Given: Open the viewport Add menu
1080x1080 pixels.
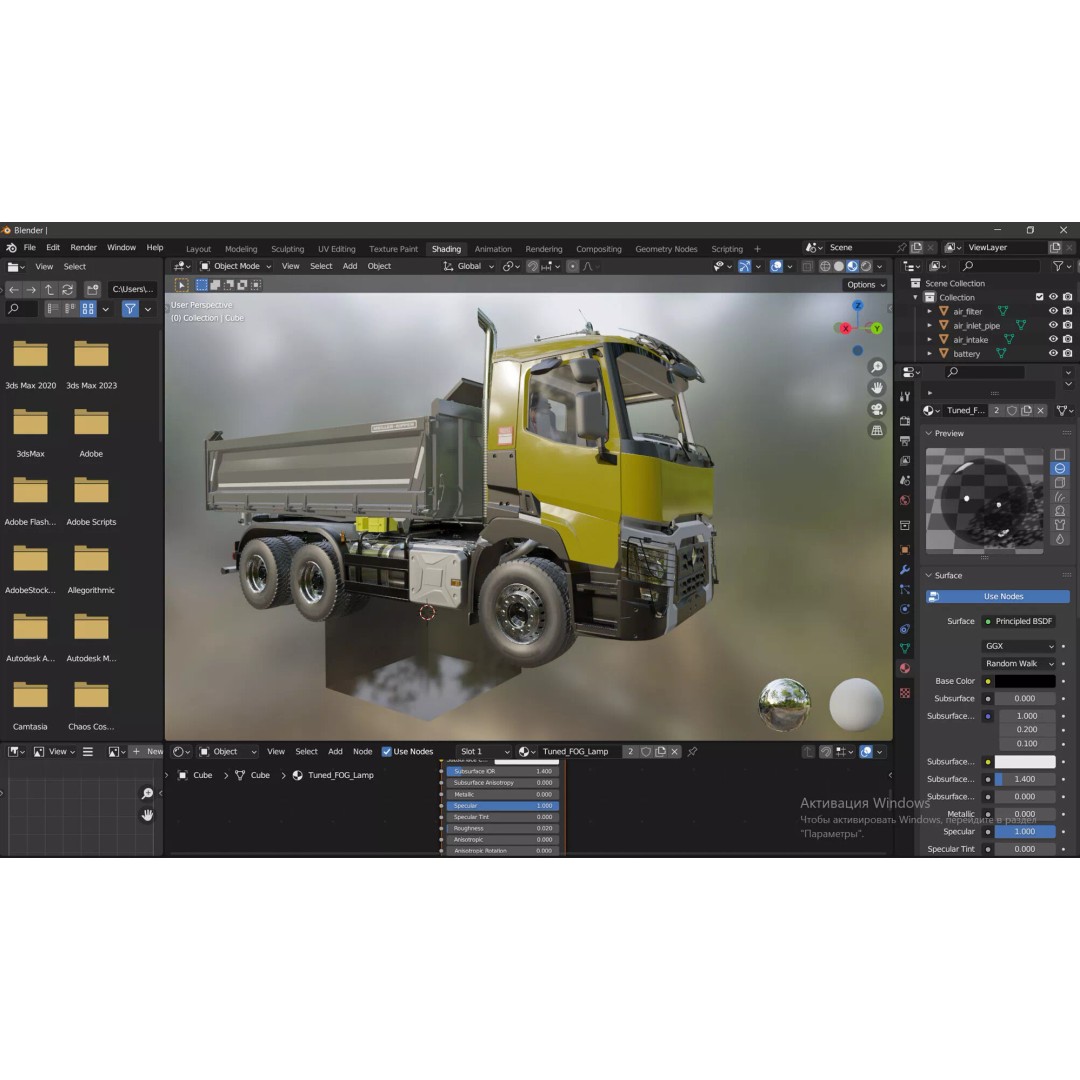Looking at the screenshot, I should (350, 267).
